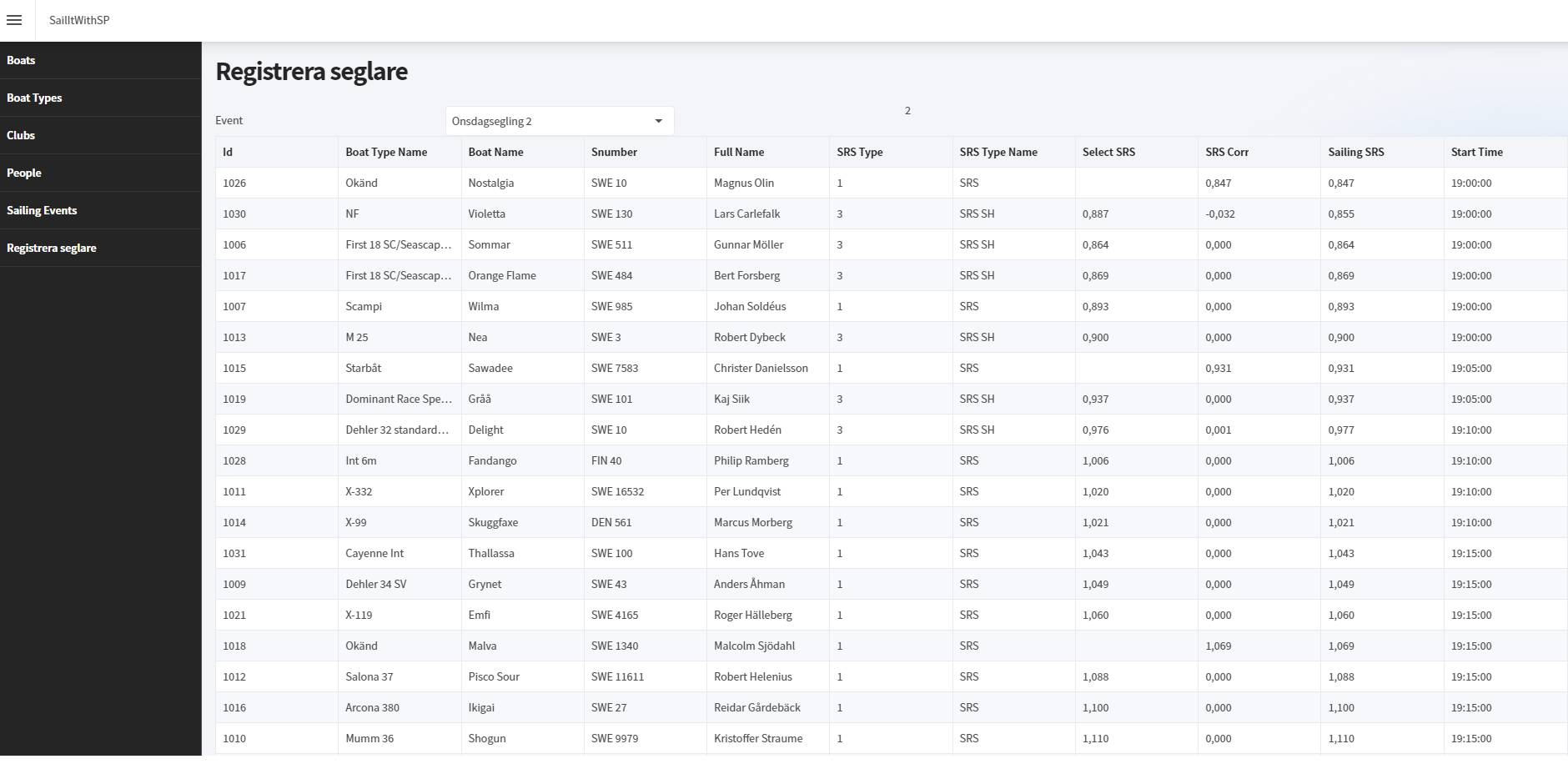The width and height of the screenshot is (1568, 774).
Task: Click the Event dropdown arrow
Action: [x=658, y=121]
